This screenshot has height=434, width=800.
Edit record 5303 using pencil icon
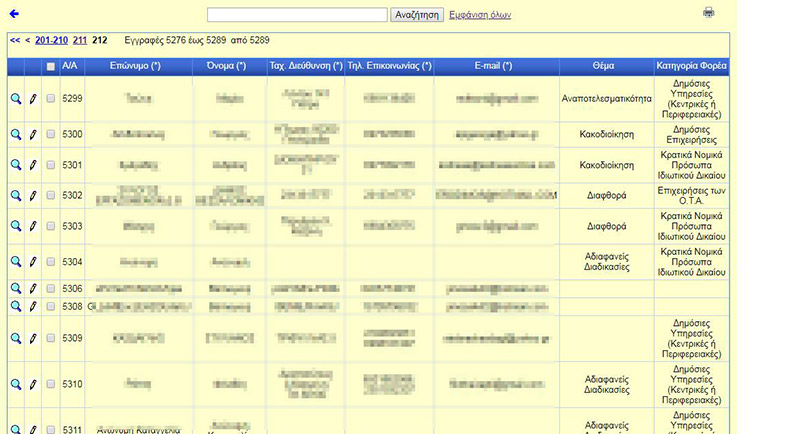[x=33, y=227]
